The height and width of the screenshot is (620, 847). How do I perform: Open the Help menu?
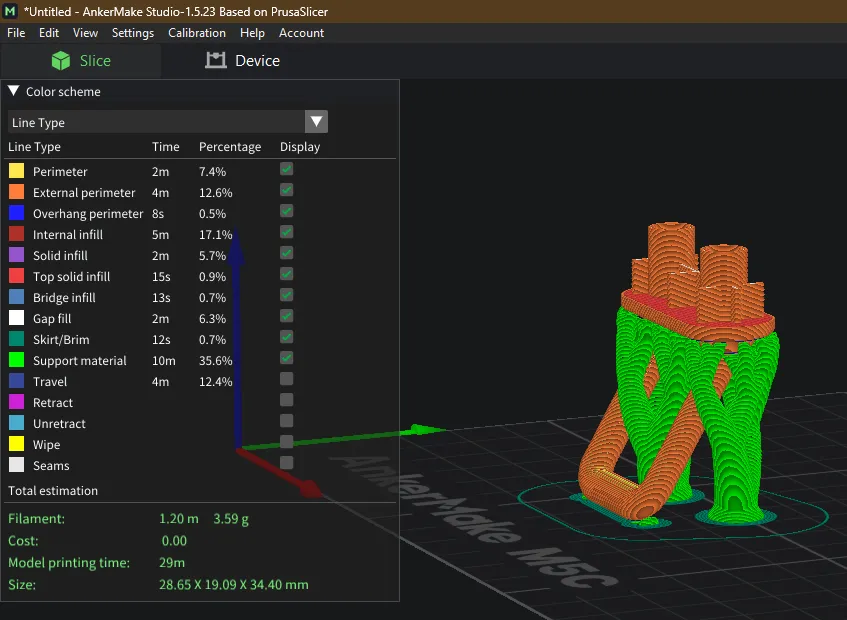(252, 33)
